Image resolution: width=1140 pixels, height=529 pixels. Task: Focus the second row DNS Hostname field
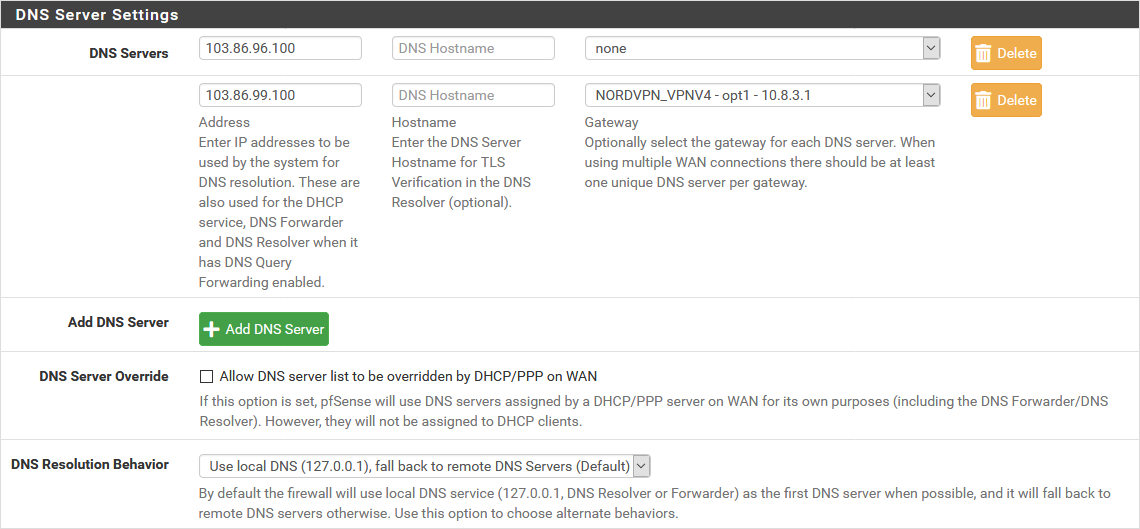(473, 95)
